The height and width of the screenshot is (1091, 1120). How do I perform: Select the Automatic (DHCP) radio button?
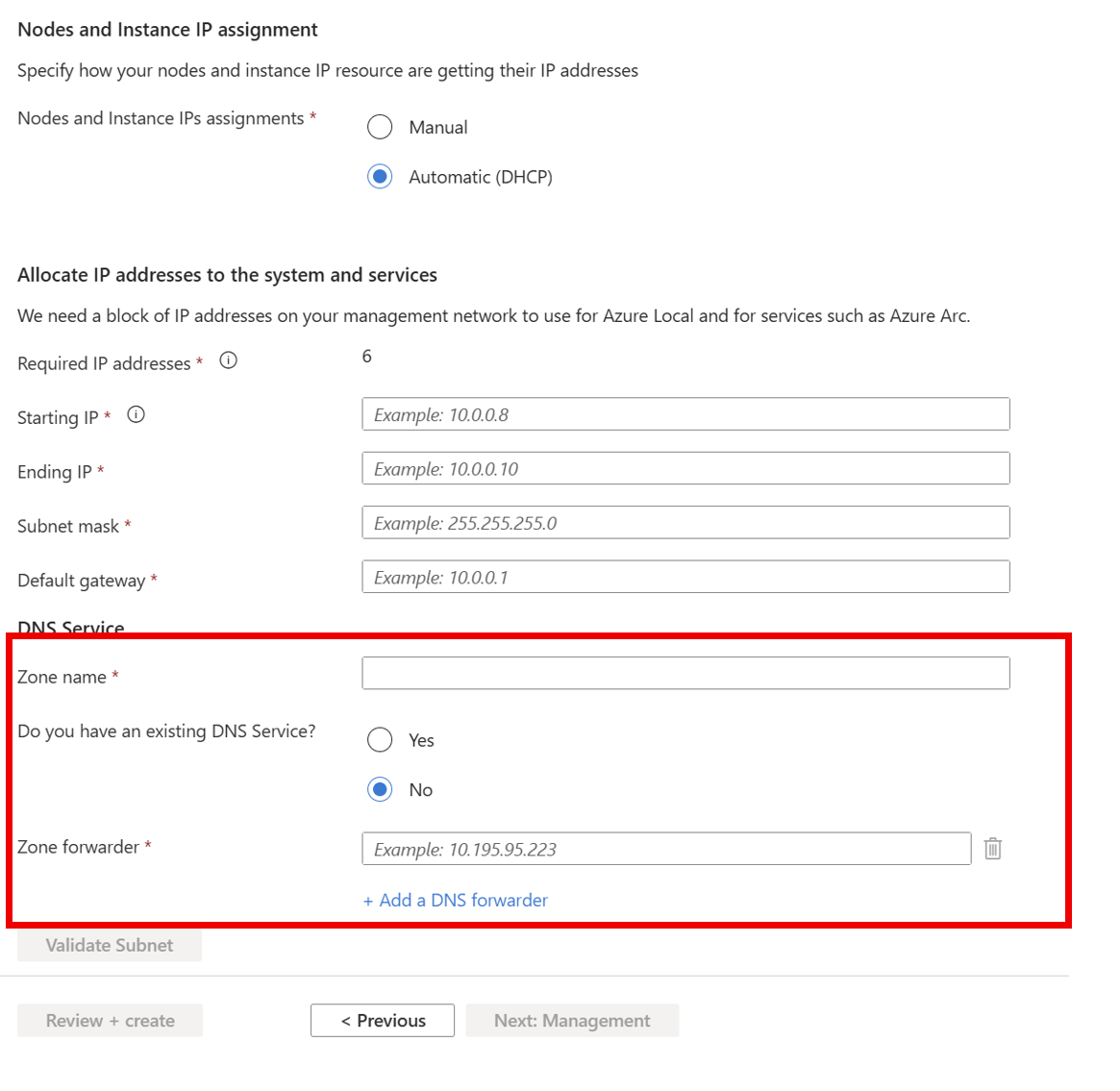[380, 176]
